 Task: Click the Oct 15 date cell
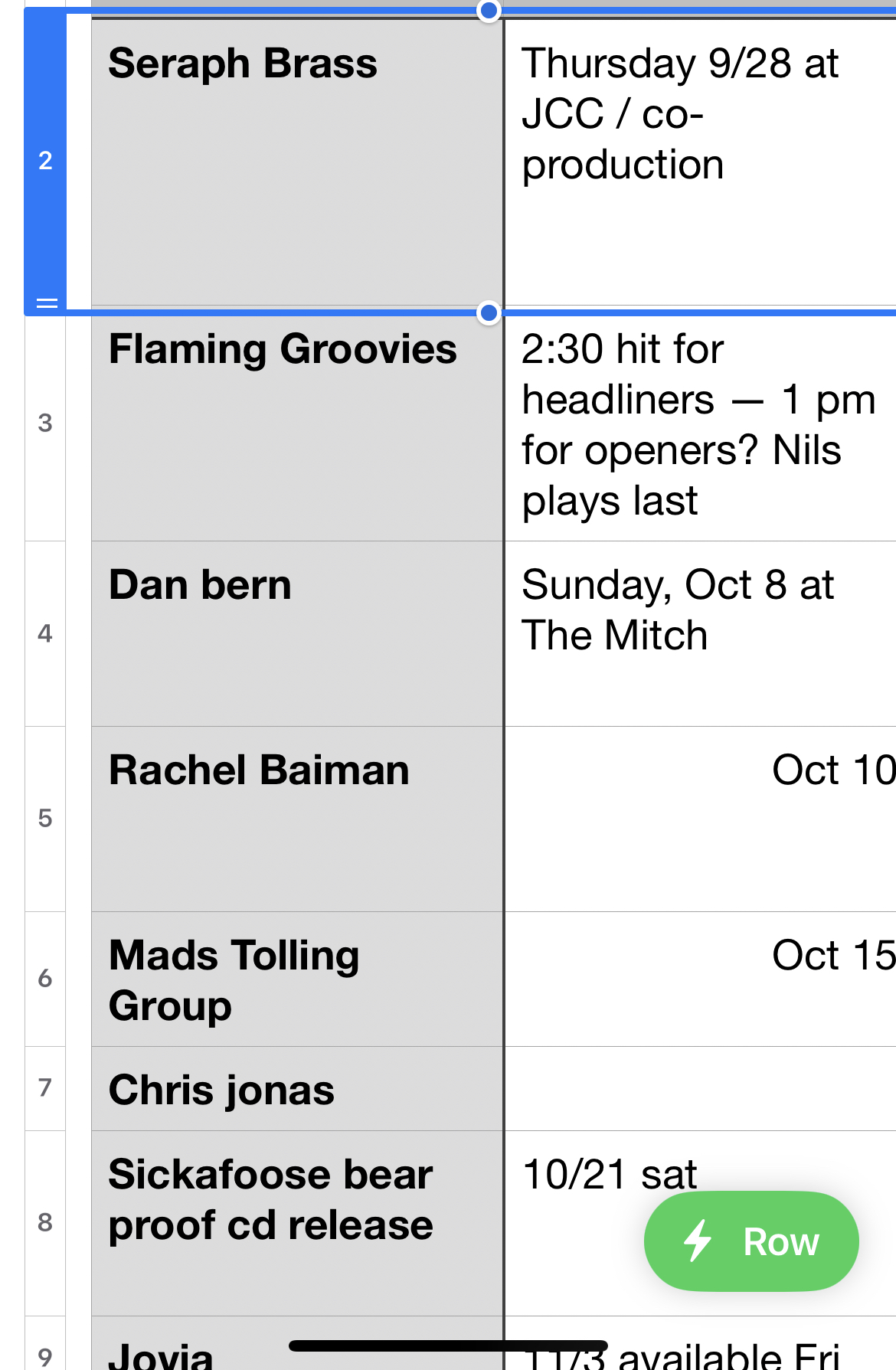(700, 979)
